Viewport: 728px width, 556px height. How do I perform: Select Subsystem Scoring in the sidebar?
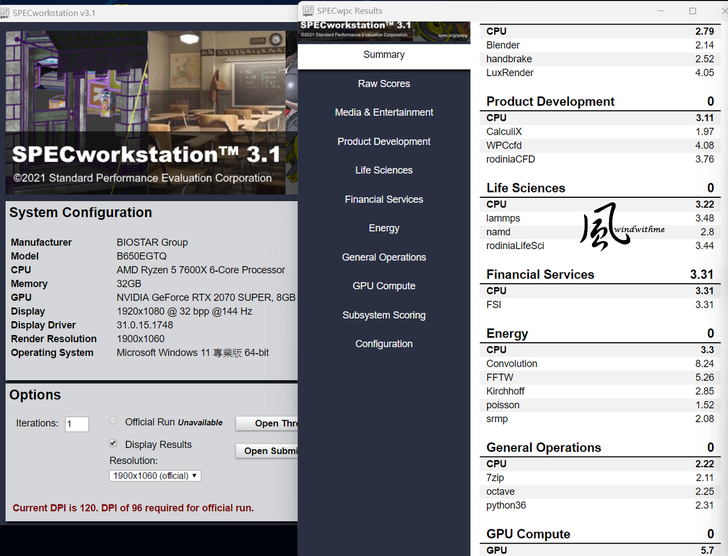pyautogui.click(x=384, y=316)
